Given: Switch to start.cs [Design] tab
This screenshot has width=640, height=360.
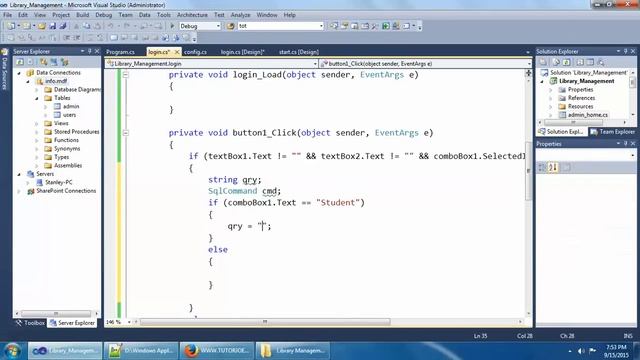Looking at the screenshot, I should click(299, 52).
